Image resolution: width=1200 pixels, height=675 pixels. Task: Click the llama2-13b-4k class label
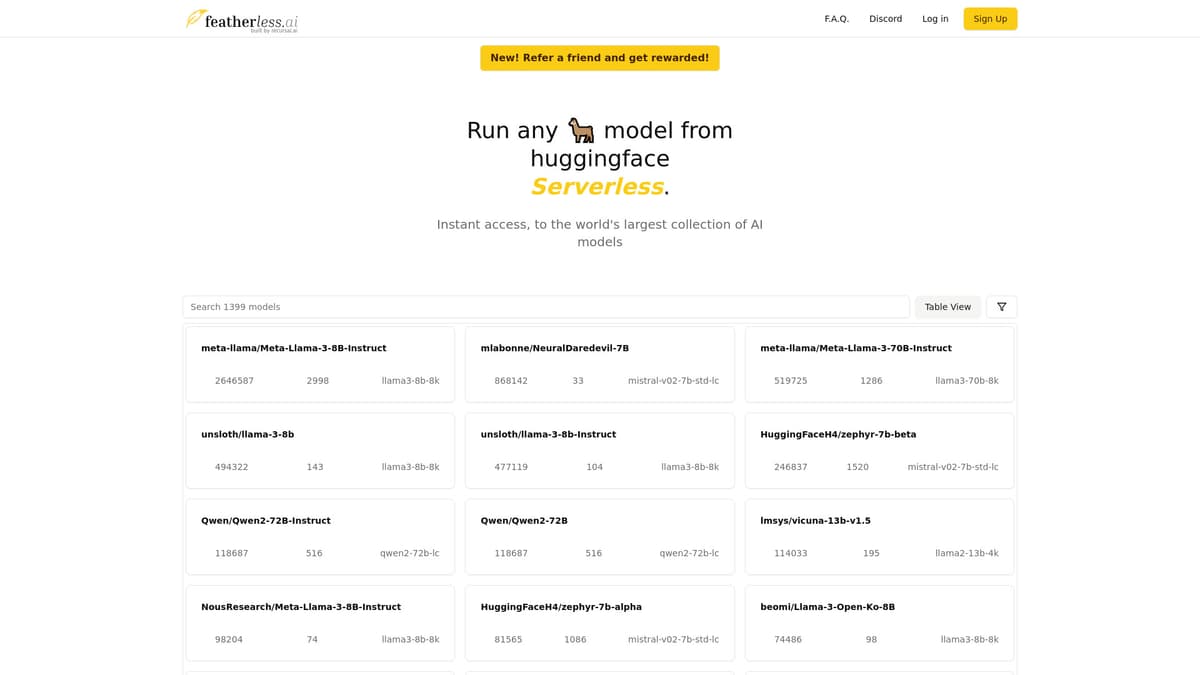[x=966, y=553]
